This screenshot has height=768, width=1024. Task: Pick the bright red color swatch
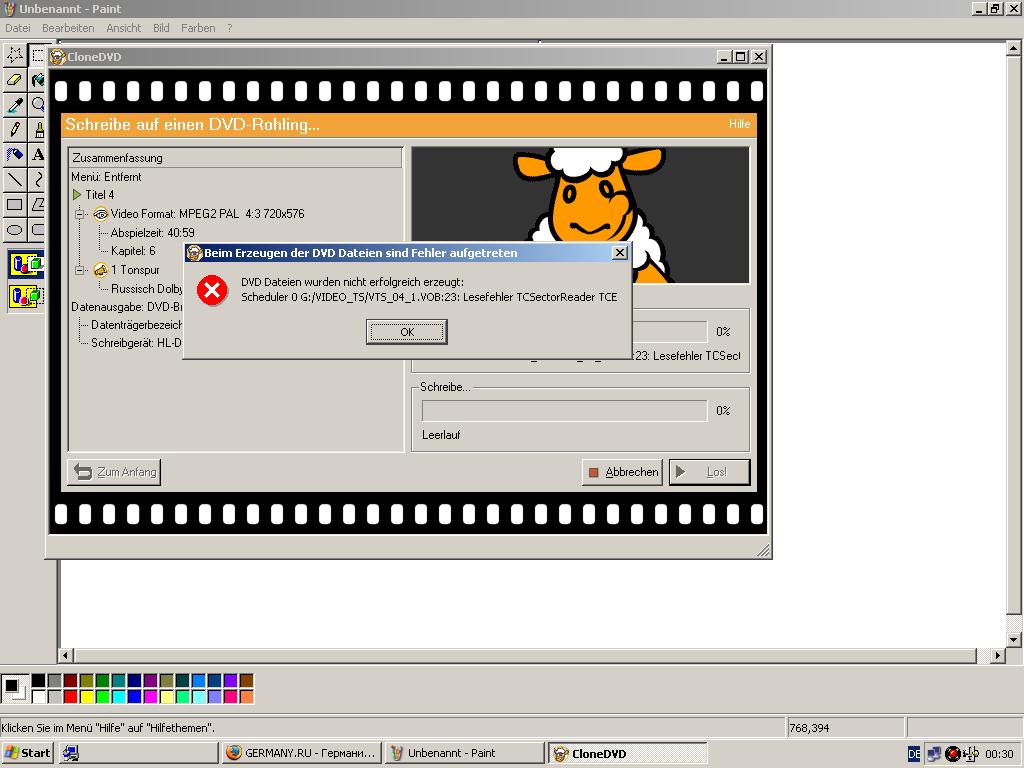71,697
